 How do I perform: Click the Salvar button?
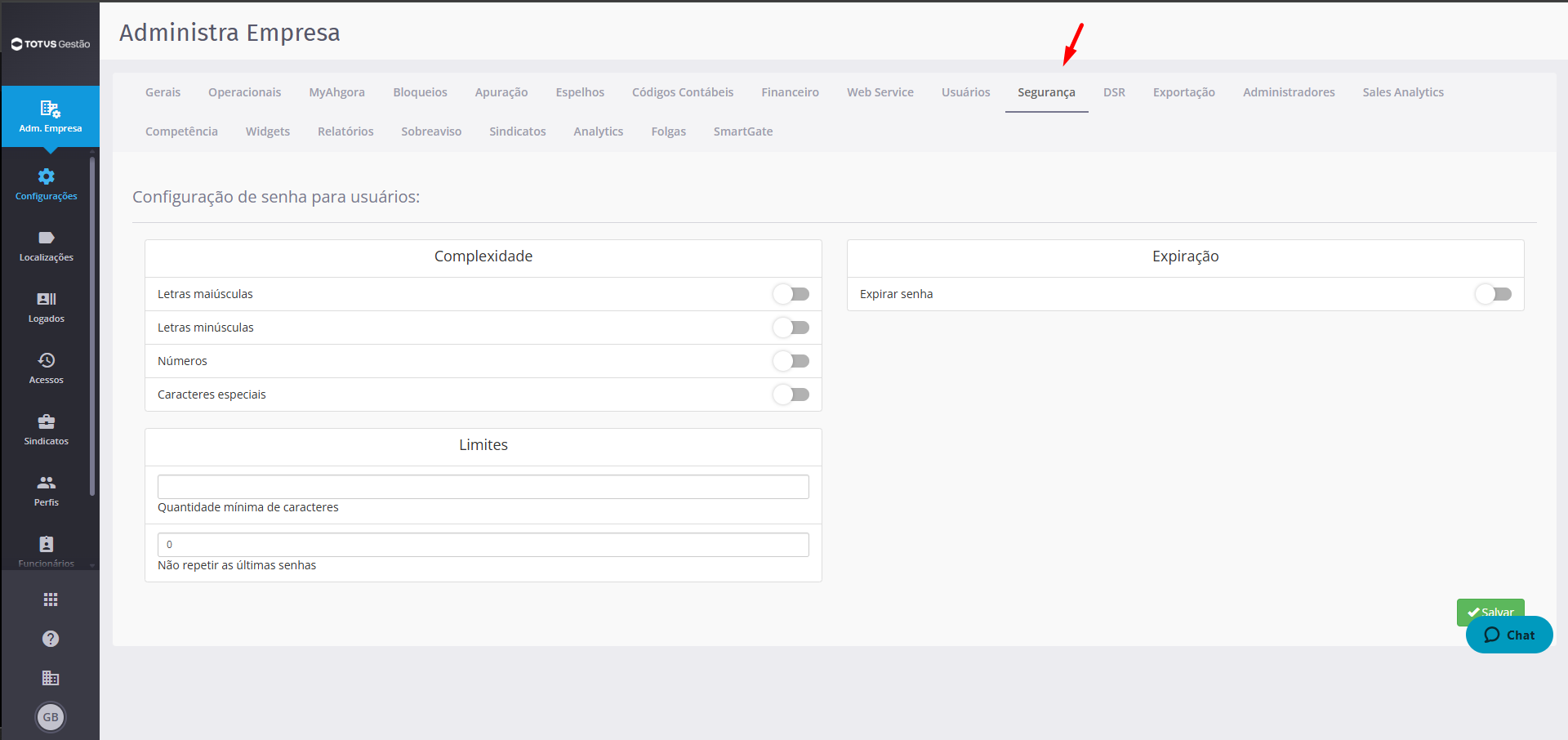pyautogui.click(x=1490, y=612)
